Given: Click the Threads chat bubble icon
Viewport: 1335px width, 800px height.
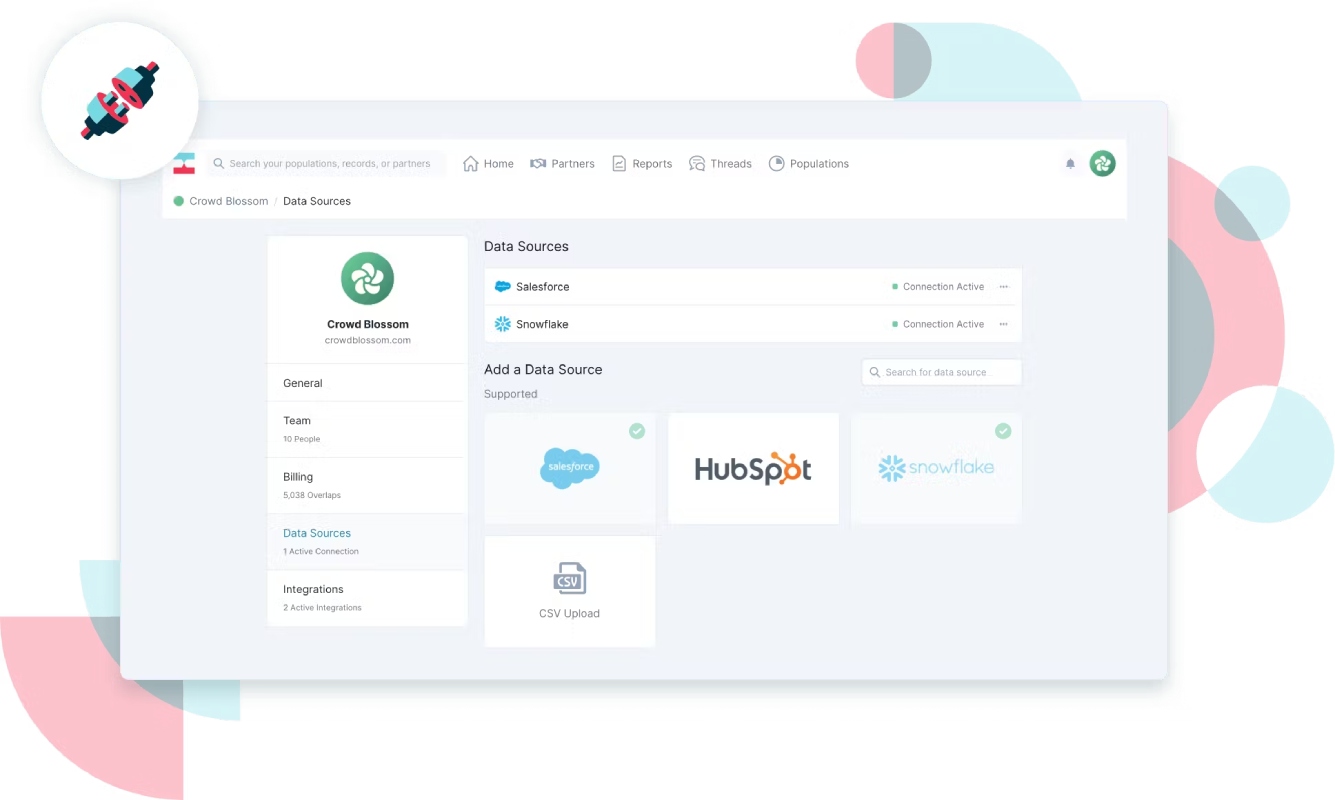Looking at the screenshot, I should pyautogui.click(x=697, y=164).
